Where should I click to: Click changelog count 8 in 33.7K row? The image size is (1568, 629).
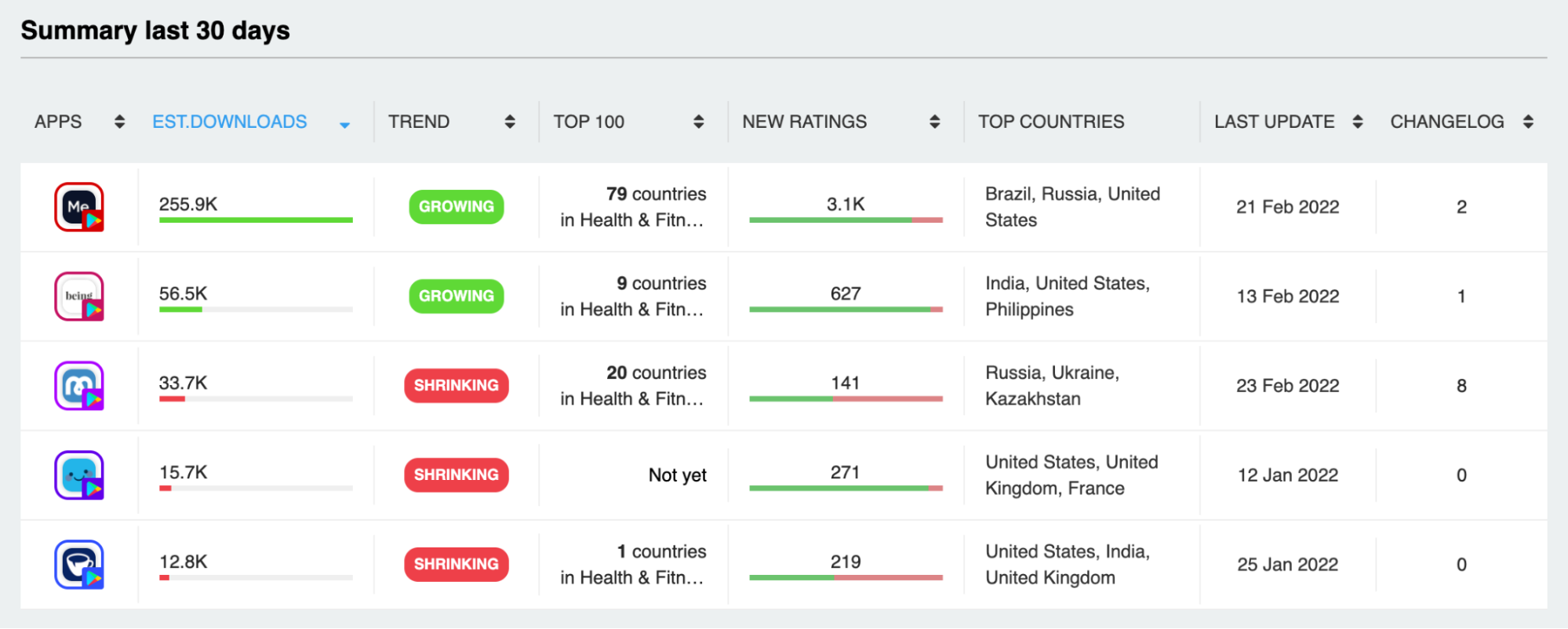coord(1461,386)
